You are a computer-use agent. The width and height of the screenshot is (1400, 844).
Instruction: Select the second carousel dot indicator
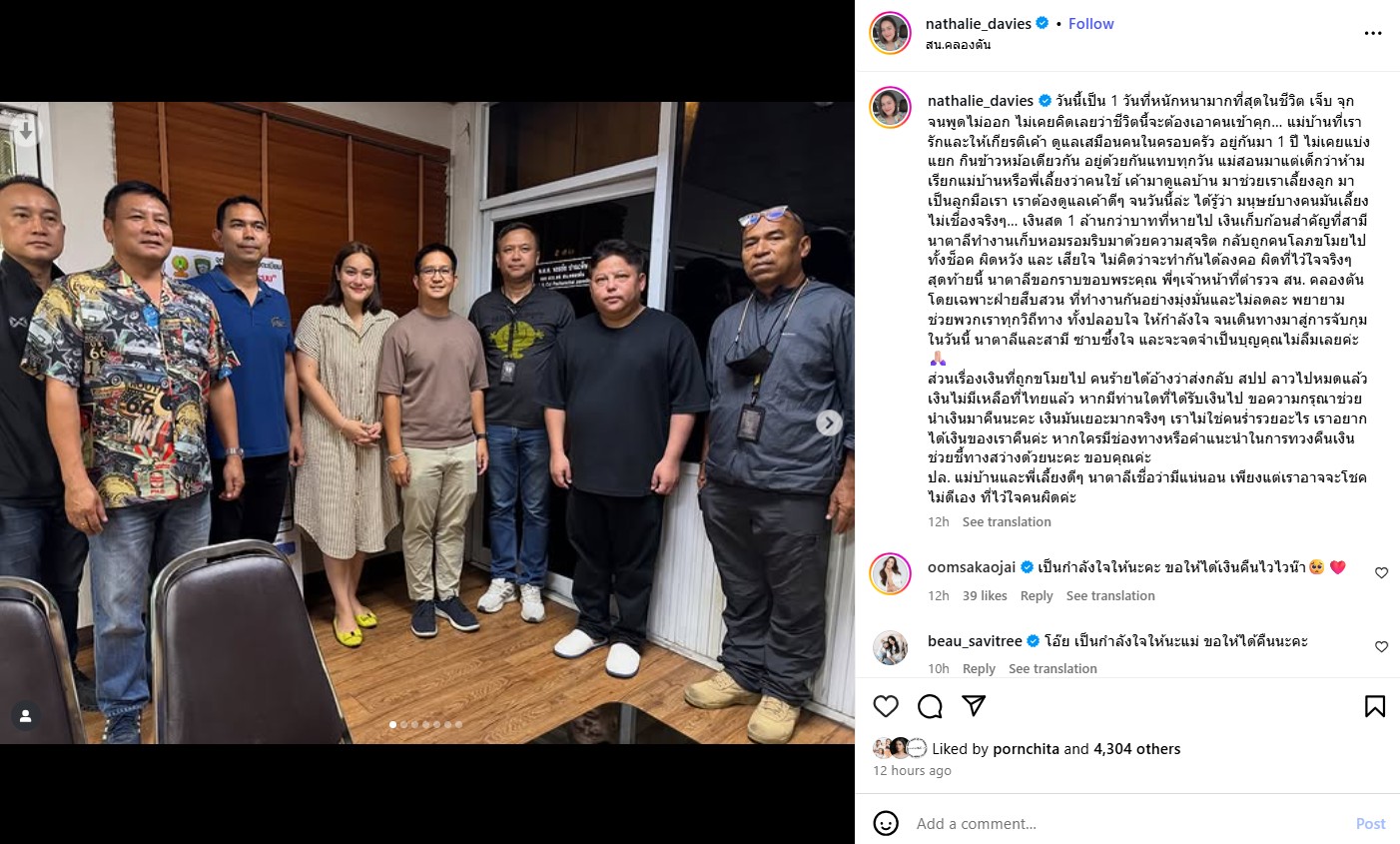(403, 724)
